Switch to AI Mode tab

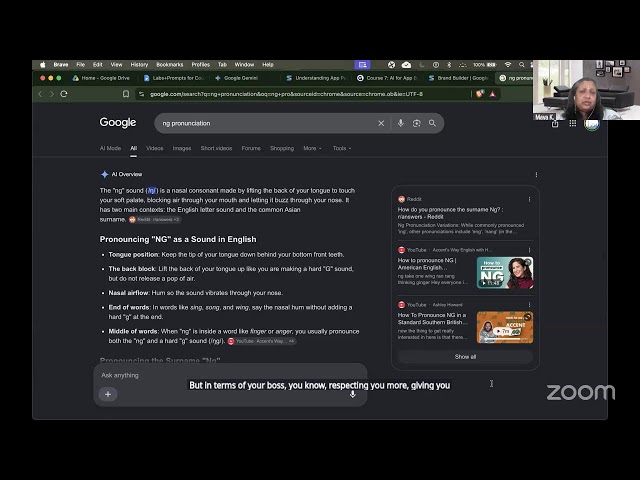point(110,148)
